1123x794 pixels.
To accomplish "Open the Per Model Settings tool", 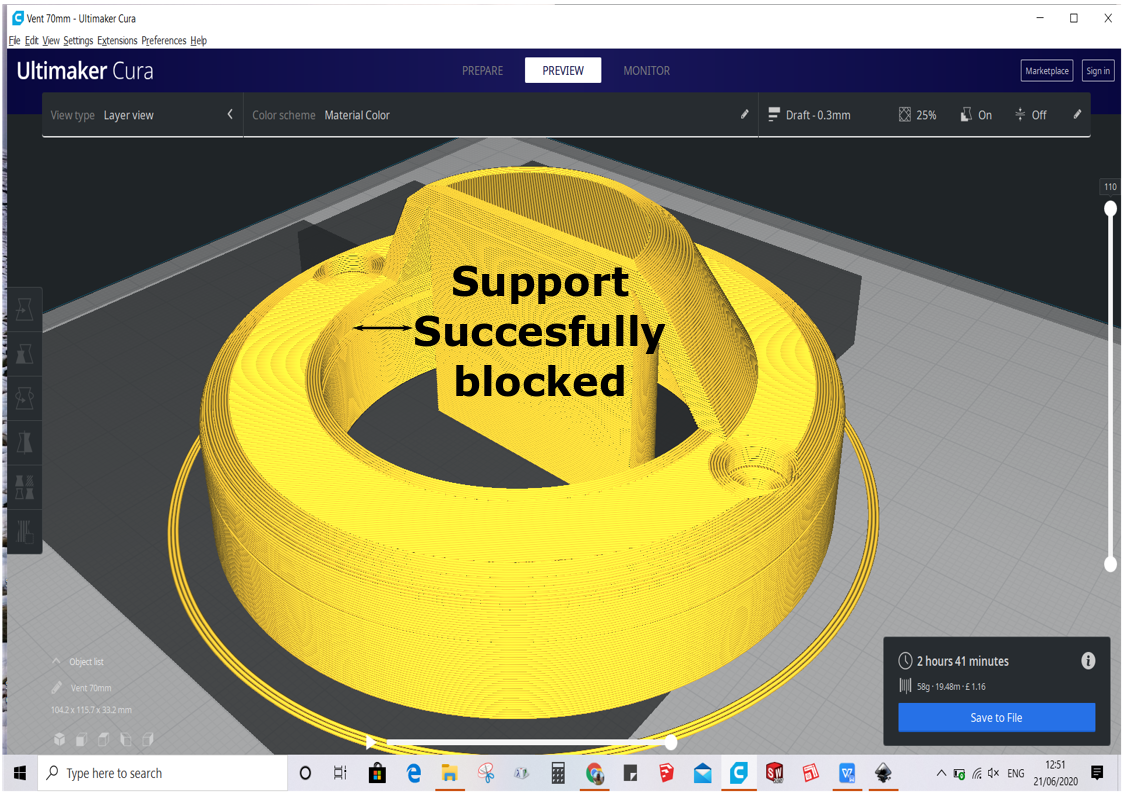I will click(x=24, y=487).
